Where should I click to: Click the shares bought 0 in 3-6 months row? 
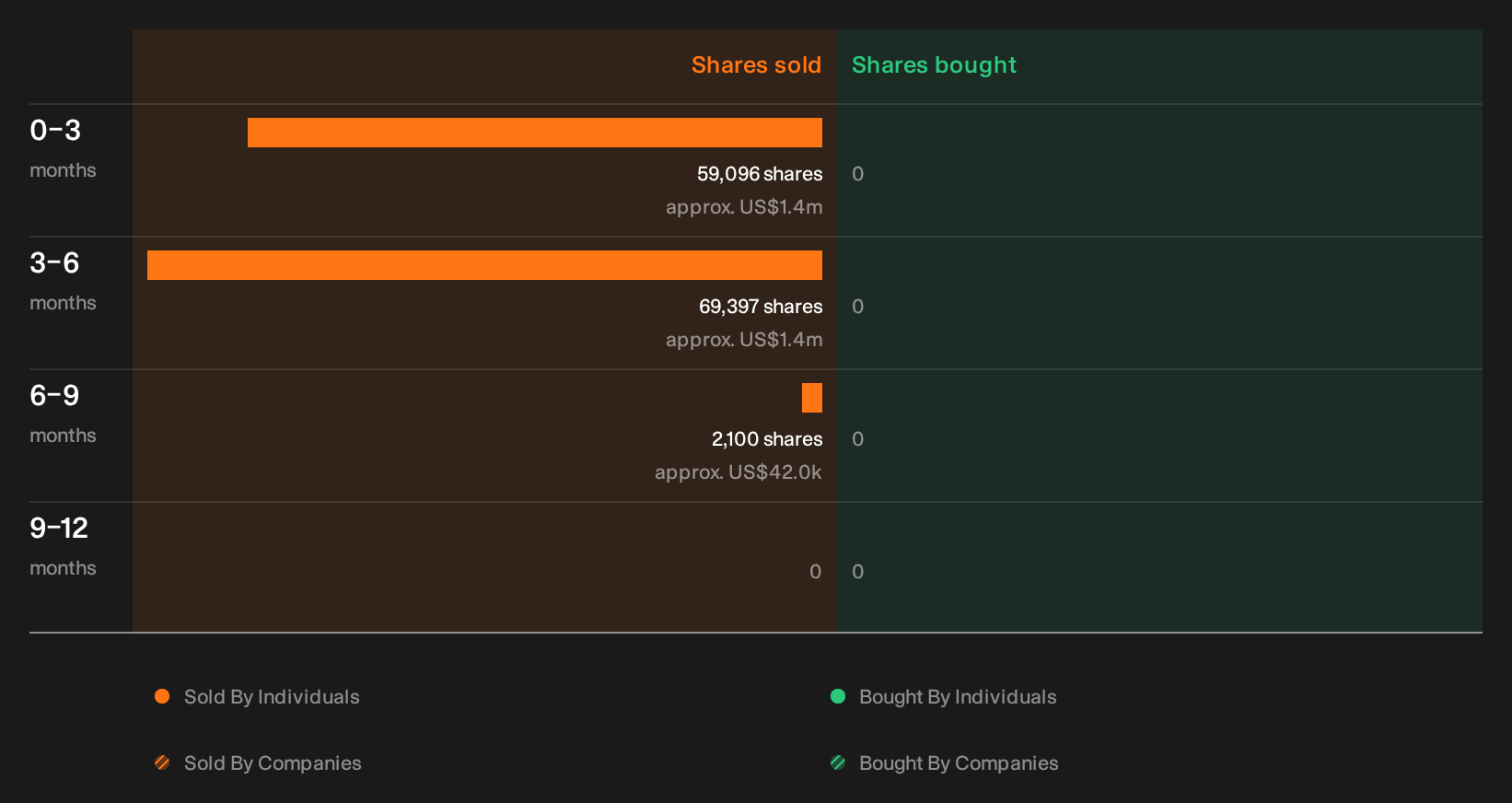point(858,307)
